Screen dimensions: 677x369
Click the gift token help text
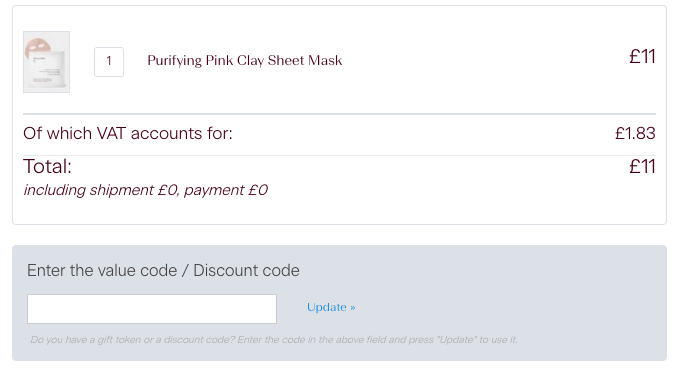click(x=274, y=340)
